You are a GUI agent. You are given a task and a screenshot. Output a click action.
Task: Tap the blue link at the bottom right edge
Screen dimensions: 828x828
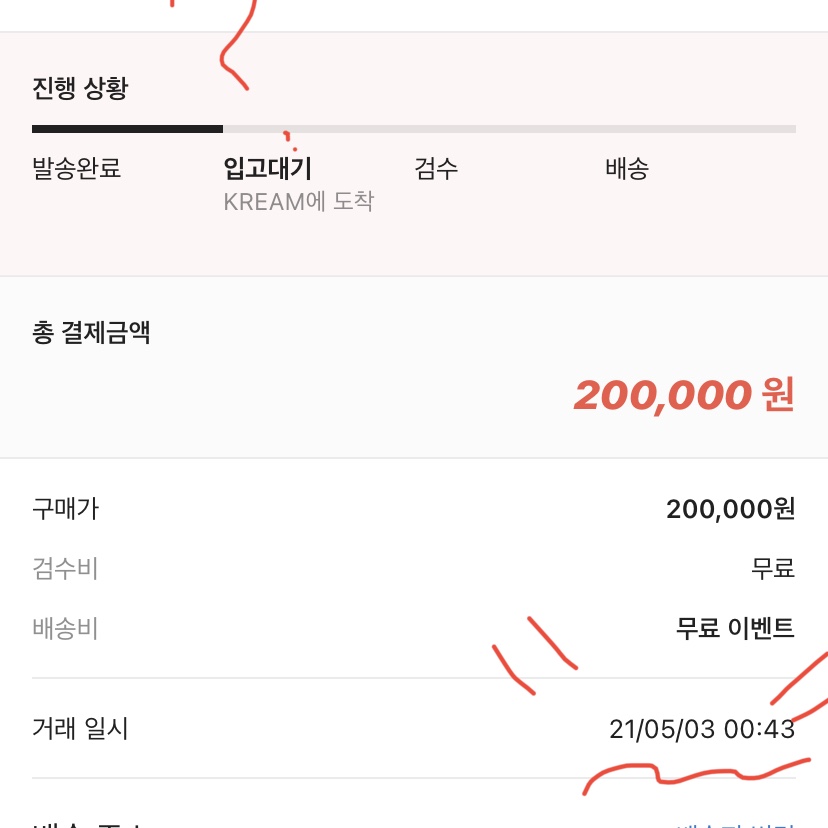coord(735,824)
